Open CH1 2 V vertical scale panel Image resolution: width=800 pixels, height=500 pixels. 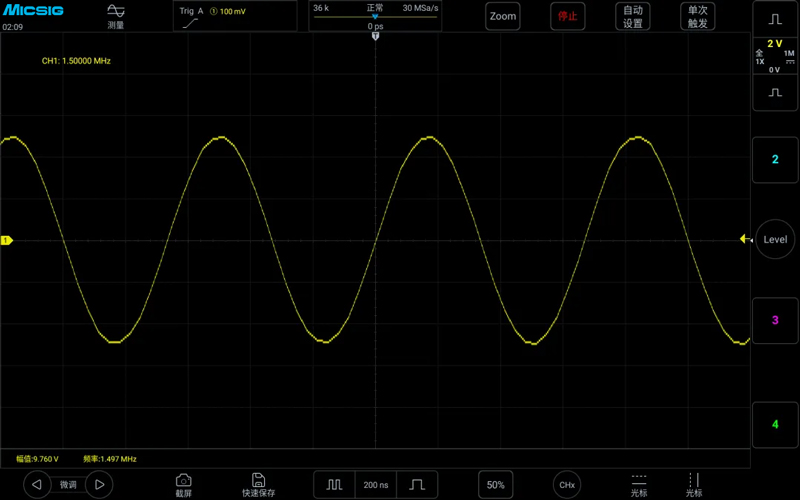point(775,56)
